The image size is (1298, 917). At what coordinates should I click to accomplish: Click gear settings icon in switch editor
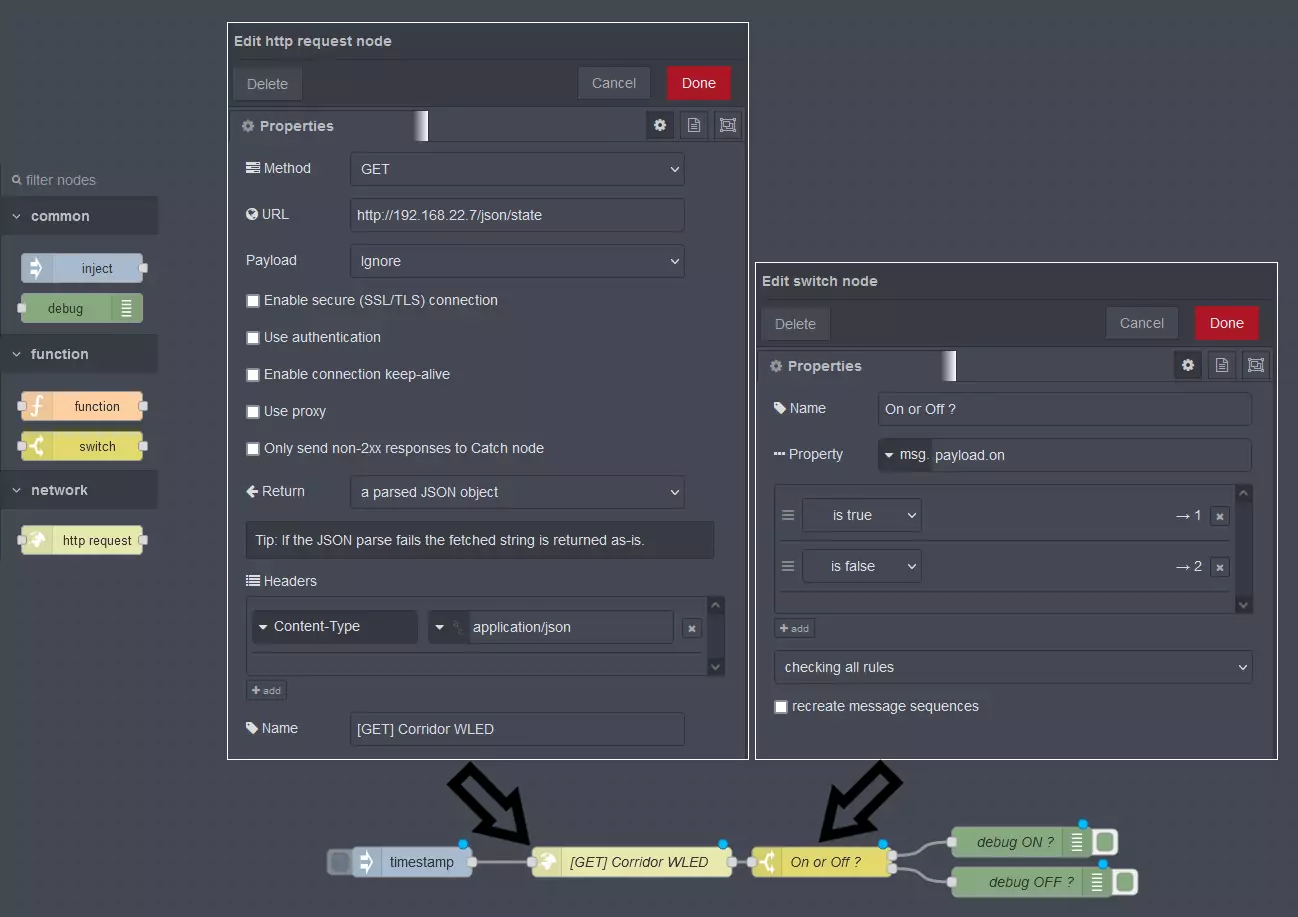[x=1187, y=366]
